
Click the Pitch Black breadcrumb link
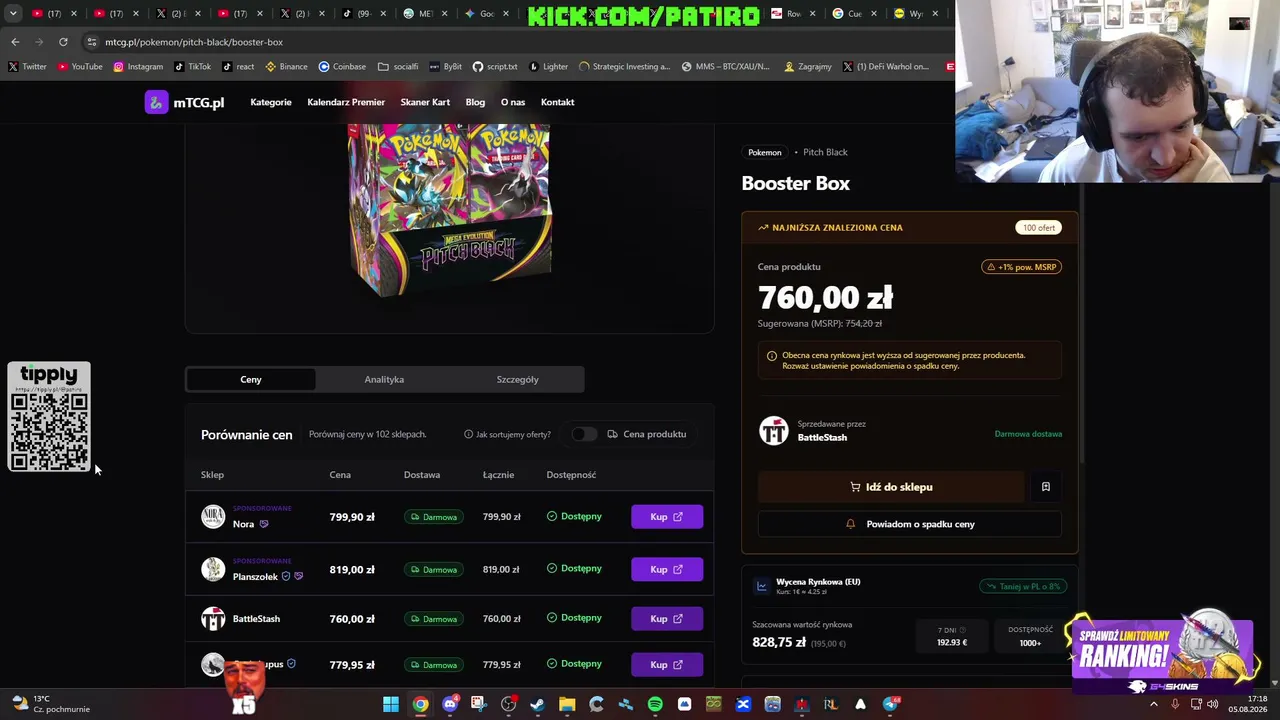pyautogui.click(x=825, y=152)
